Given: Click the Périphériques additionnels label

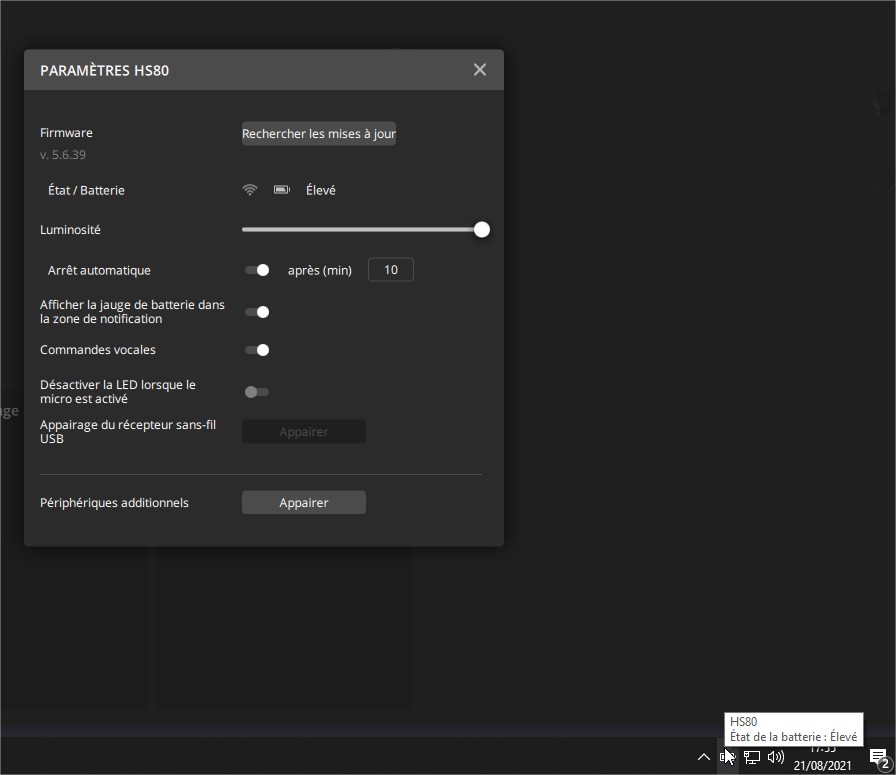Looking at the screenshot, I should tap(114, 503).
